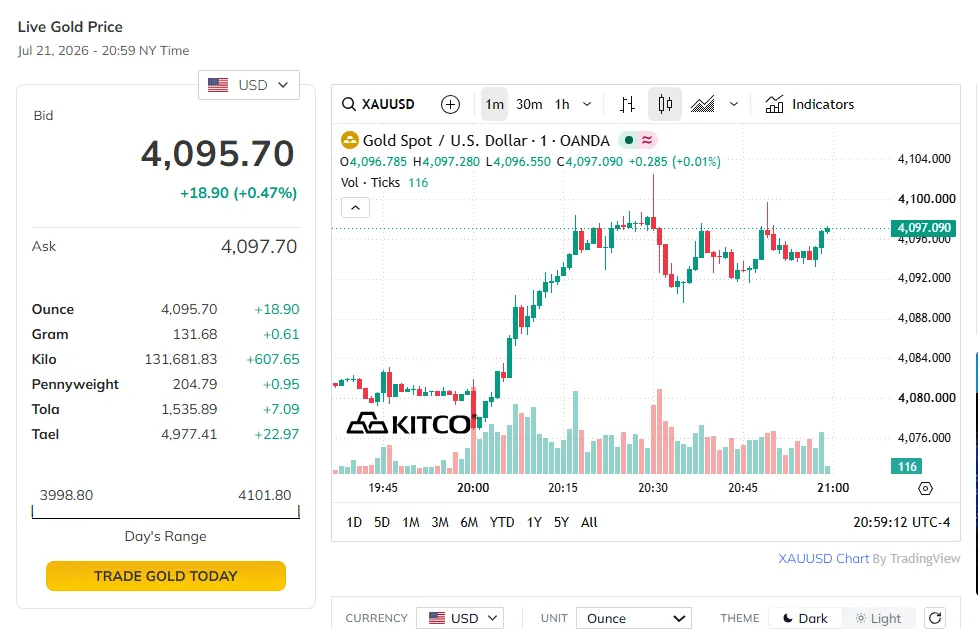The height and width of the screenshot is (629, 978).
Task: Open the Ounce unit dropdown
Action: click(x=634, y=618)
